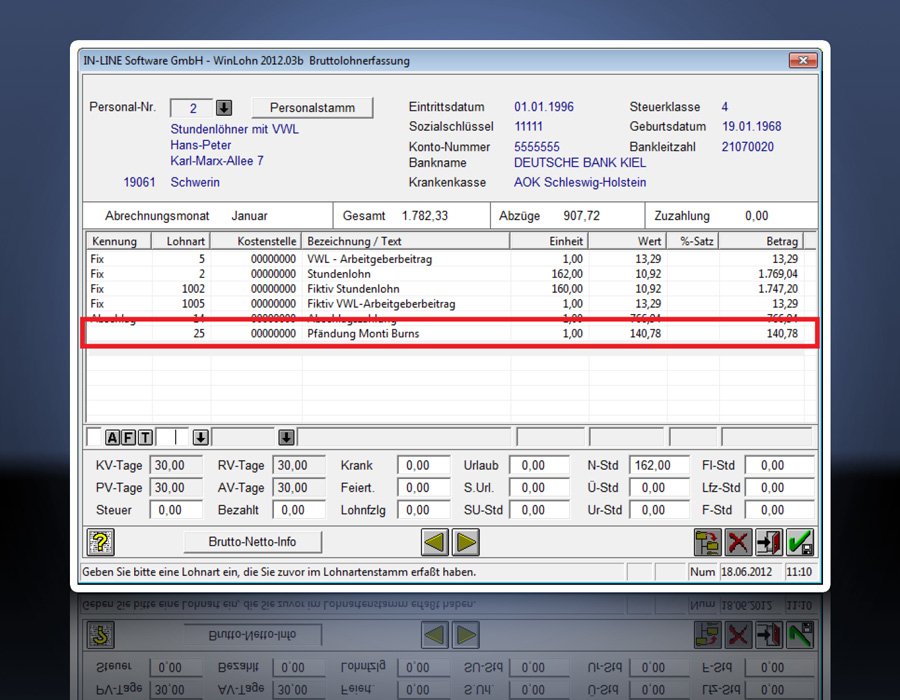
Task: Click the exit door icon
Action: pyautogui.click(x=769, y=542)
